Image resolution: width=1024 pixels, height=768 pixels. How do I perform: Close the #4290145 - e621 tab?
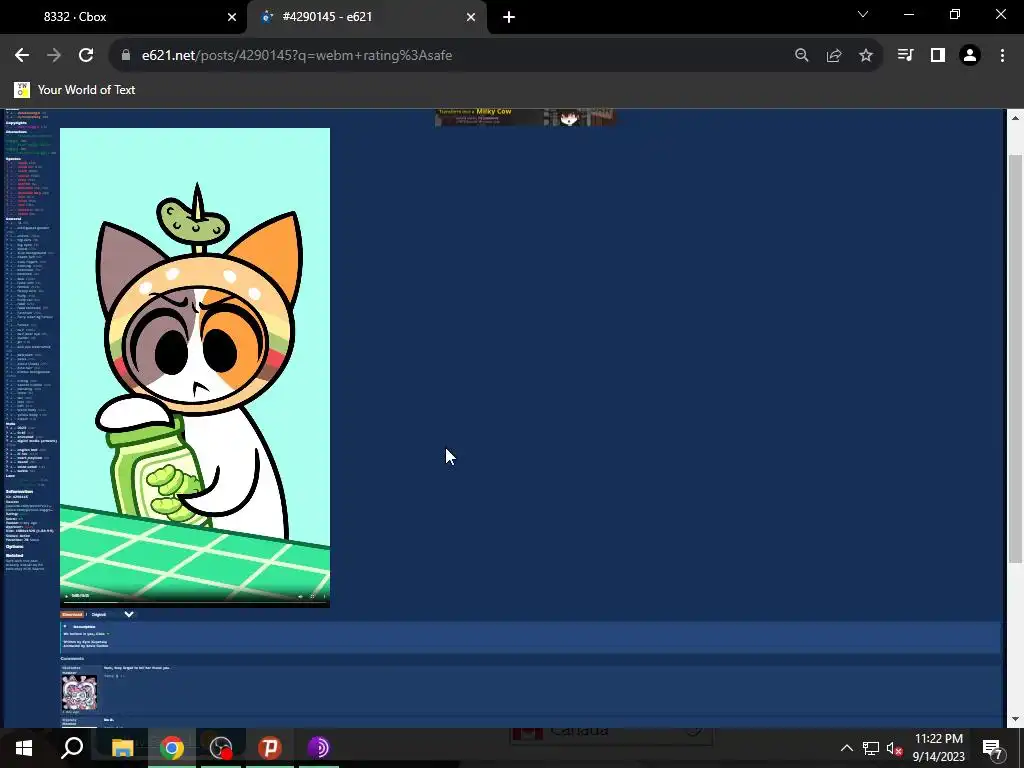click(471, 18)
